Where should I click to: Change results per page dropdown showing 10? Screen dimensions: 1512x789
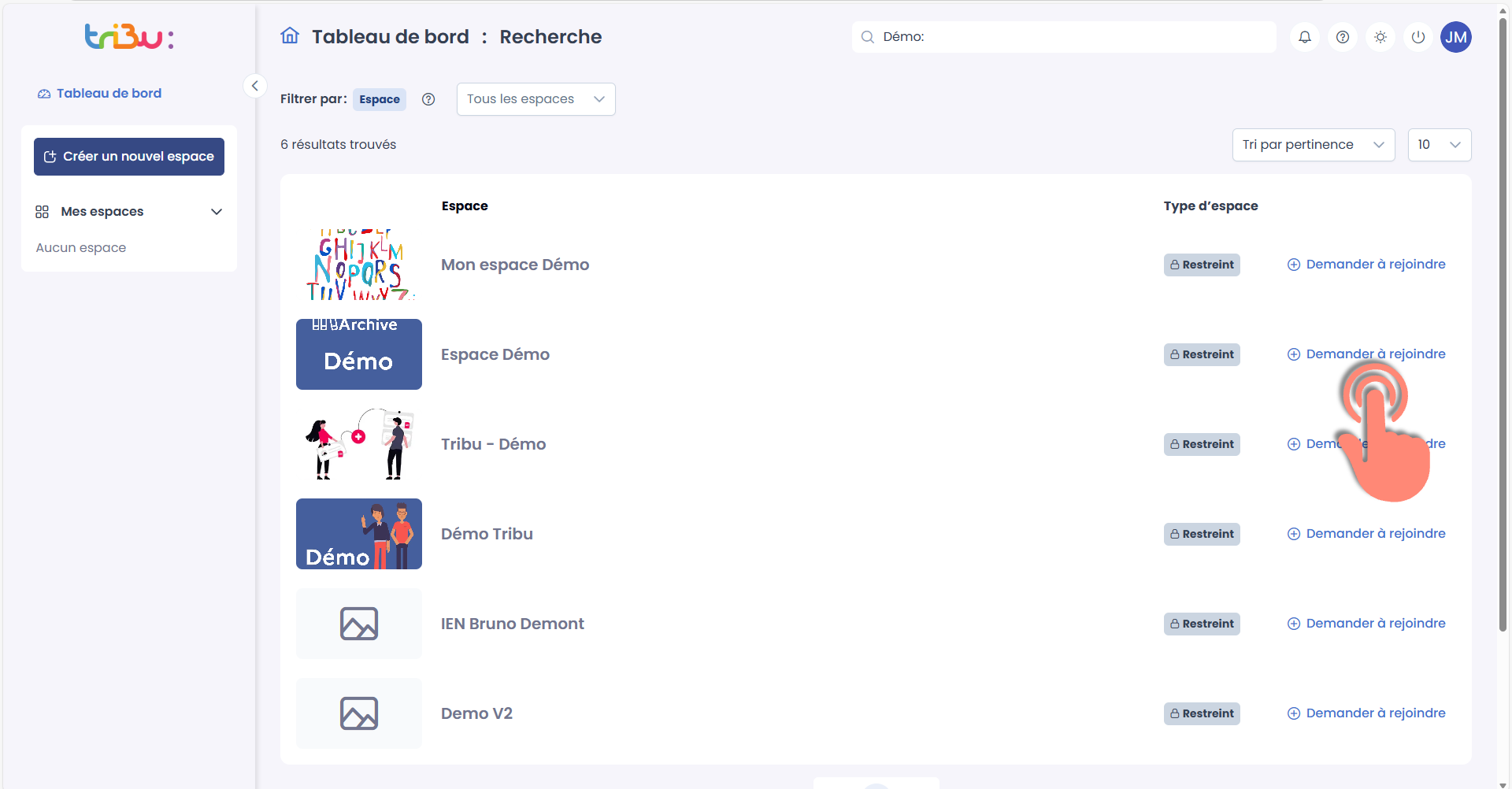tap(1440, 145)
